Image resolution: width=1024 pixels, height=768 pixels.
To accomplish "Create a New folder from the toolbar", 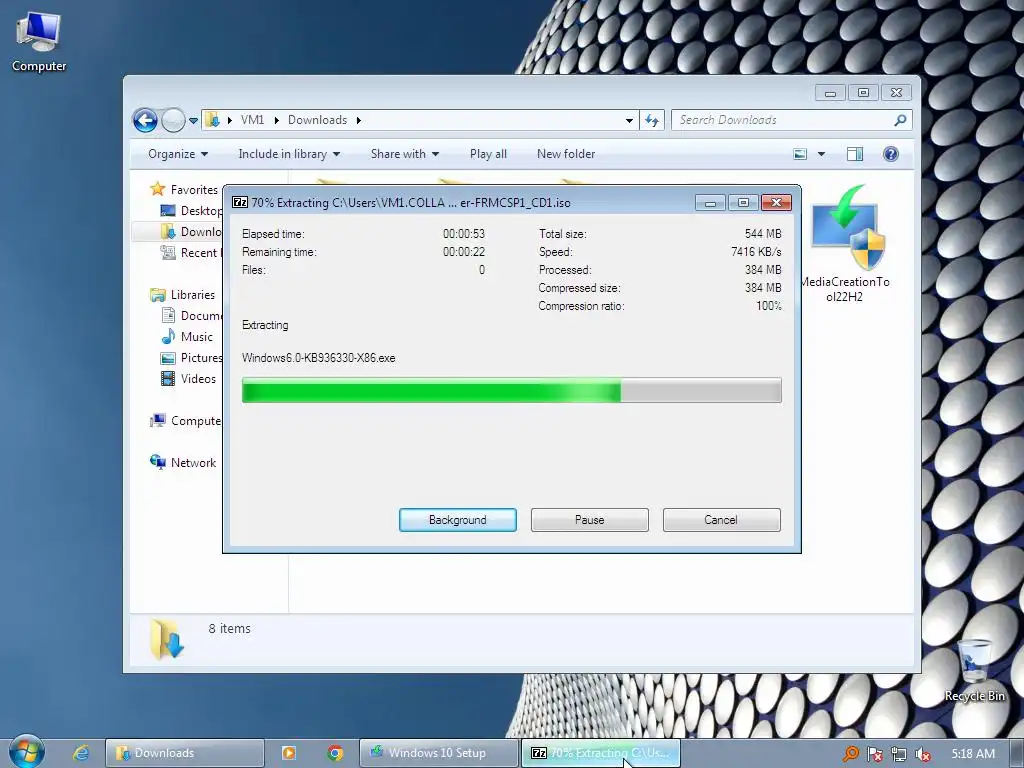I will click(566, 154).
